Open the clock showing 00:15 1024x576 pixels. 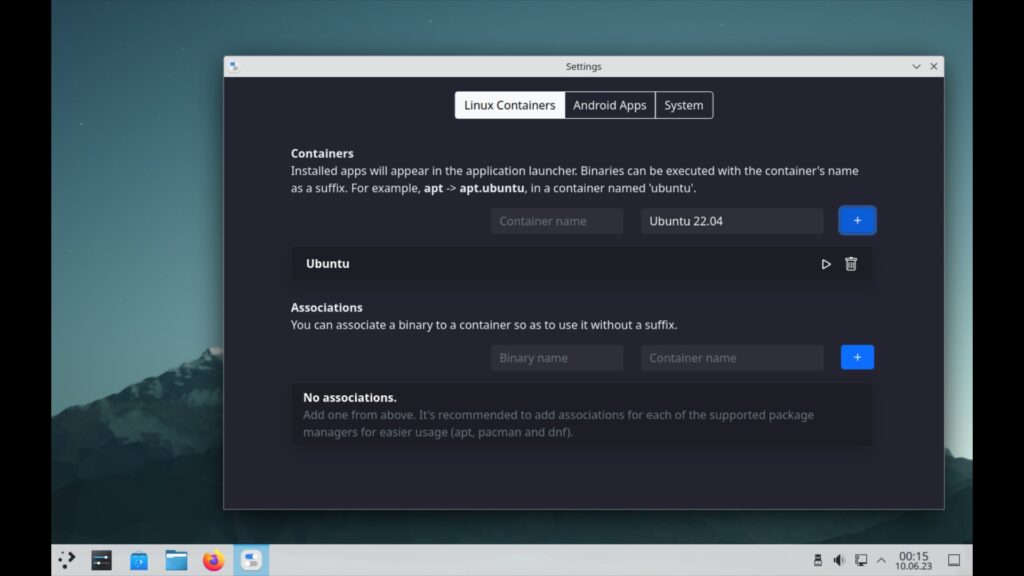[x=913, y=560]
